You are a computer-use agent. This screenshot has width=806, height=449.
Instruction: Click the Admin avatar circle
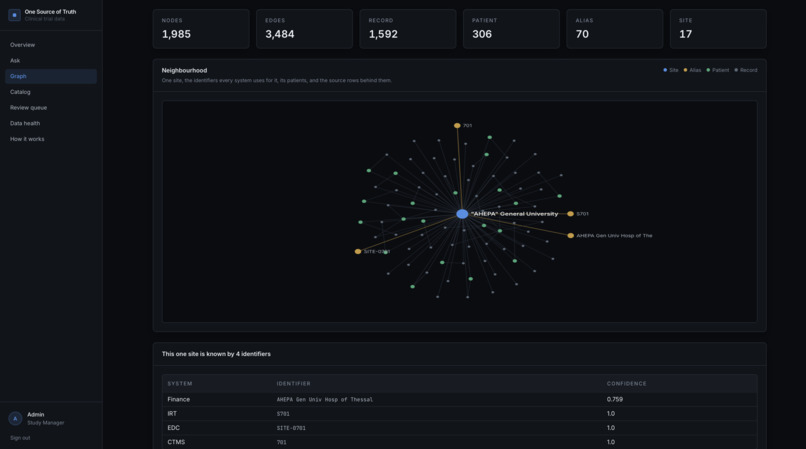pyautogui.click(x=15, y=418)
